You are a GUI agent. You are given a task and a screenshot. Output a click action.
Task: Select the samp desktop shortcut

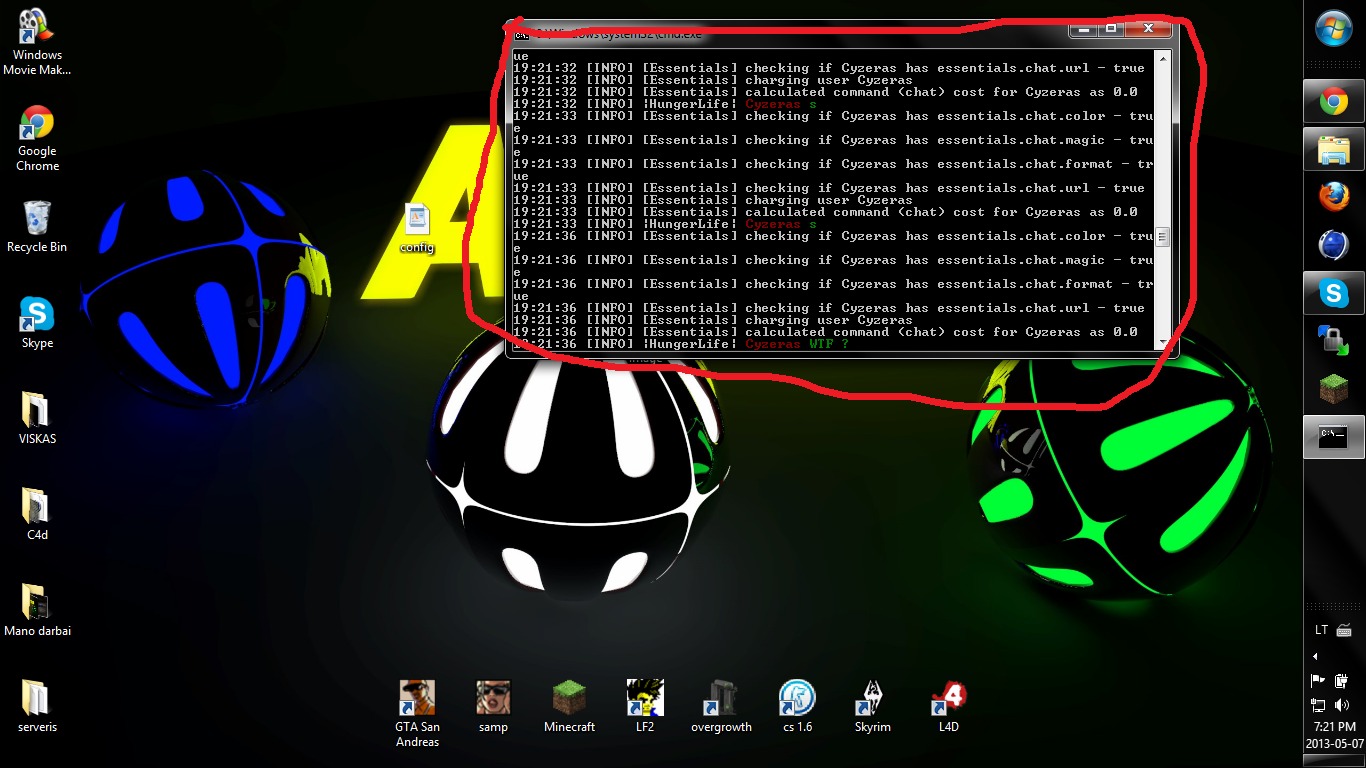tap(493, 699)
